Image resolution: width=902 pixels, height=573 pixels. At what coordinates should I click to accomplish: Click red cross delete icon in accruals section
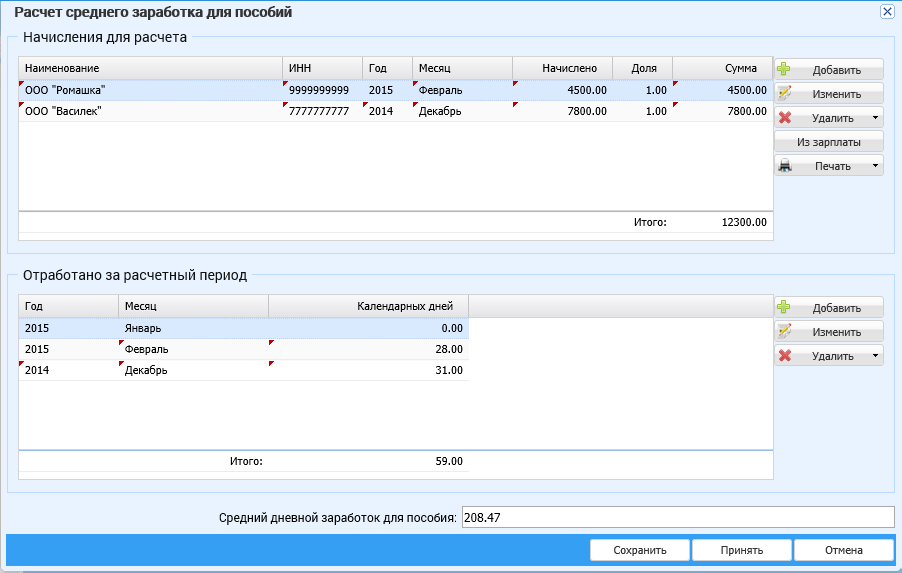coord(785,117)
